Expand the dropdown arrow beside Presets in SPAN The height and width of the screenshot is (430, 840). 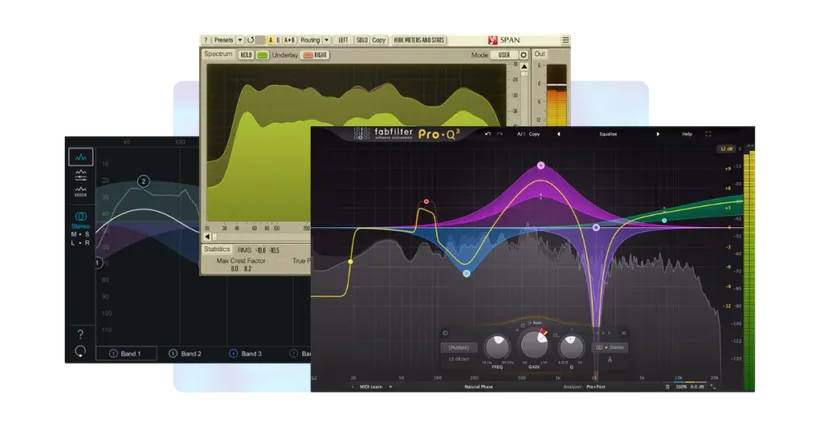[240, 40]
